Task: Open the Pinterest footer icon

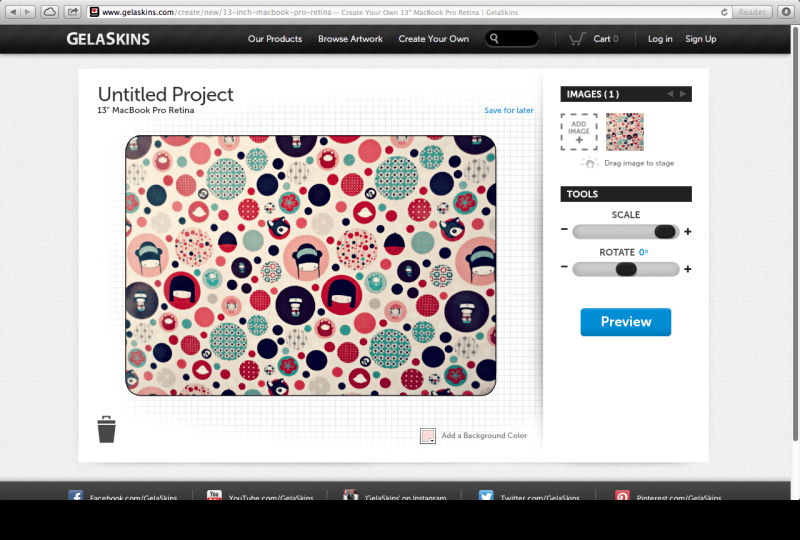Action: (622, 495)
